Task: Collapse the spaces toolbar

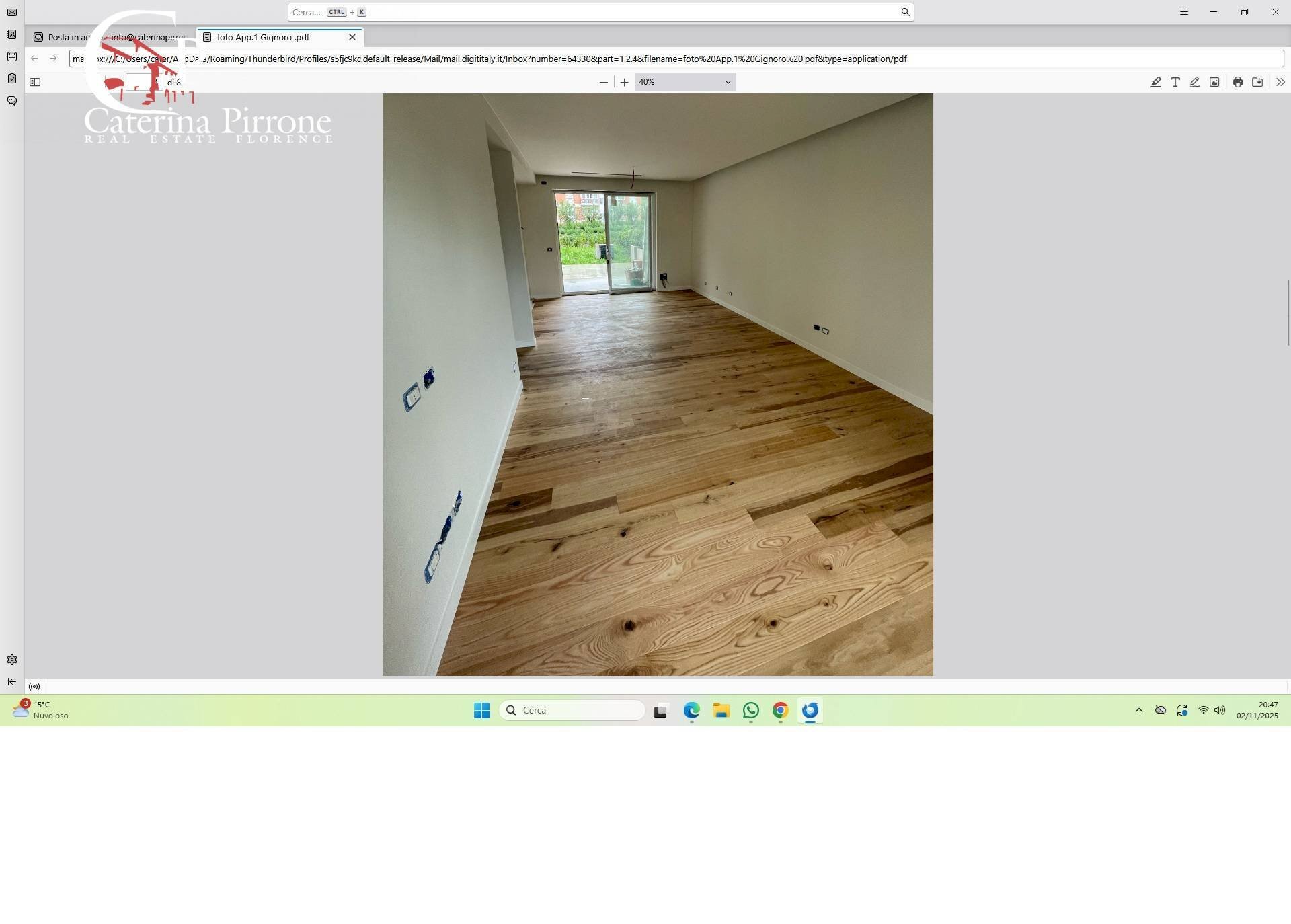Action: pos(12,681)
